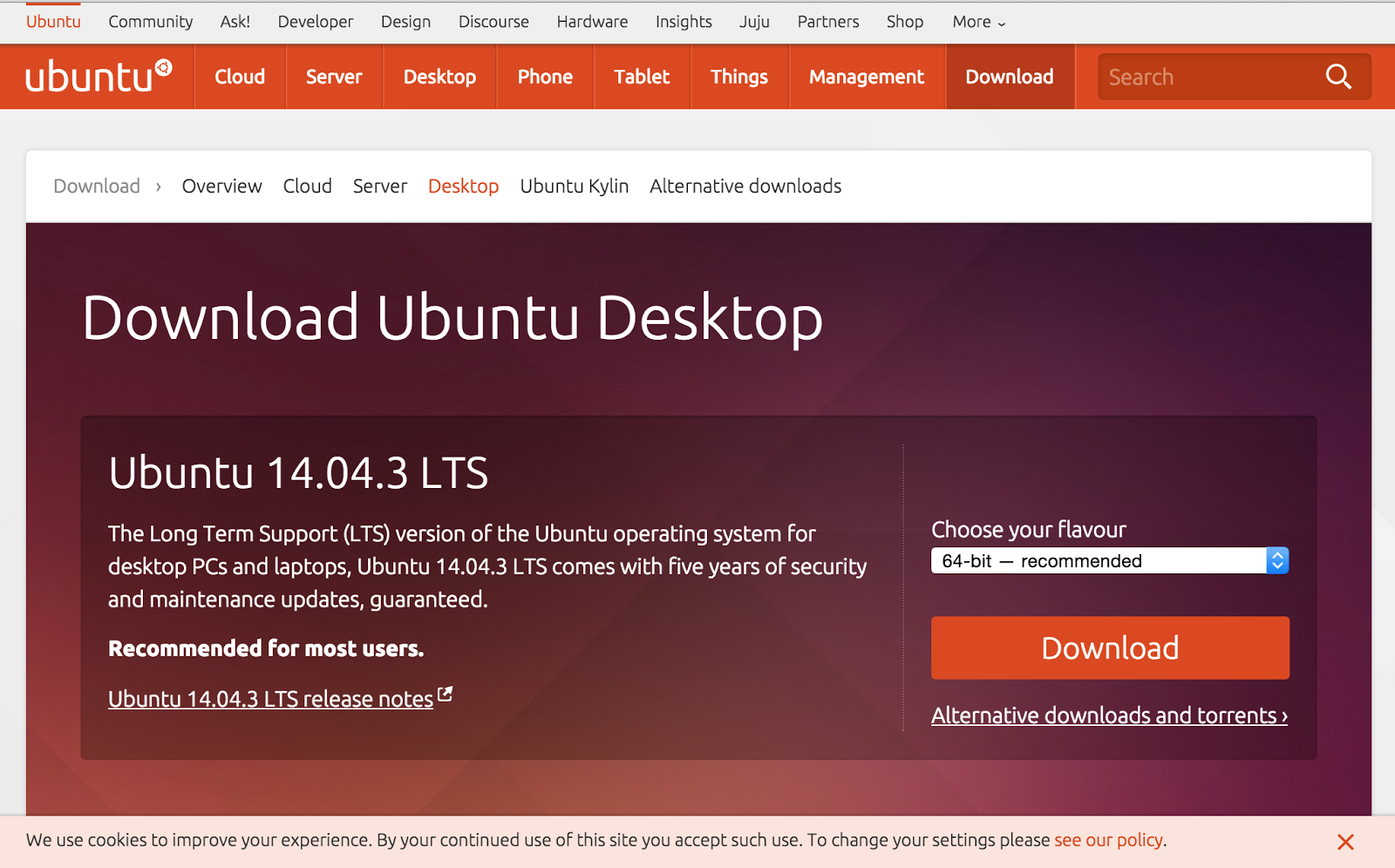Open Alternative downloads and torrents link
The height and width of the screenshot is (868, 1395).
(1109, 715)
